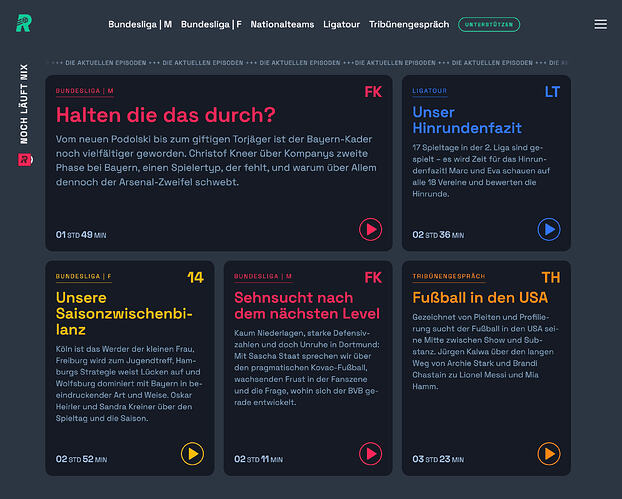The height and width of the screenshot is (499, 622).
Task: Go to Nationalteams section
Action: (282, 25)
